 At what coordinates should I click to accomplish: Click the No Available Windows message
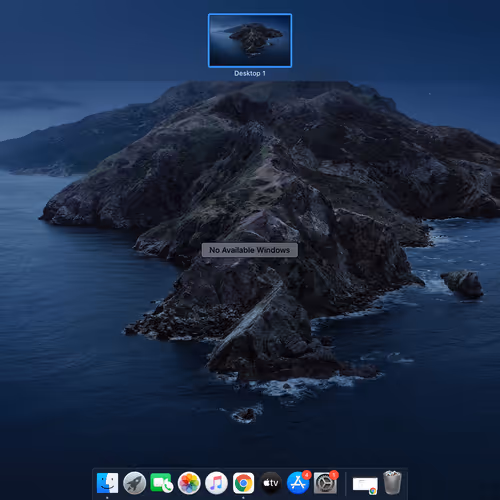(x=250, y=250)
